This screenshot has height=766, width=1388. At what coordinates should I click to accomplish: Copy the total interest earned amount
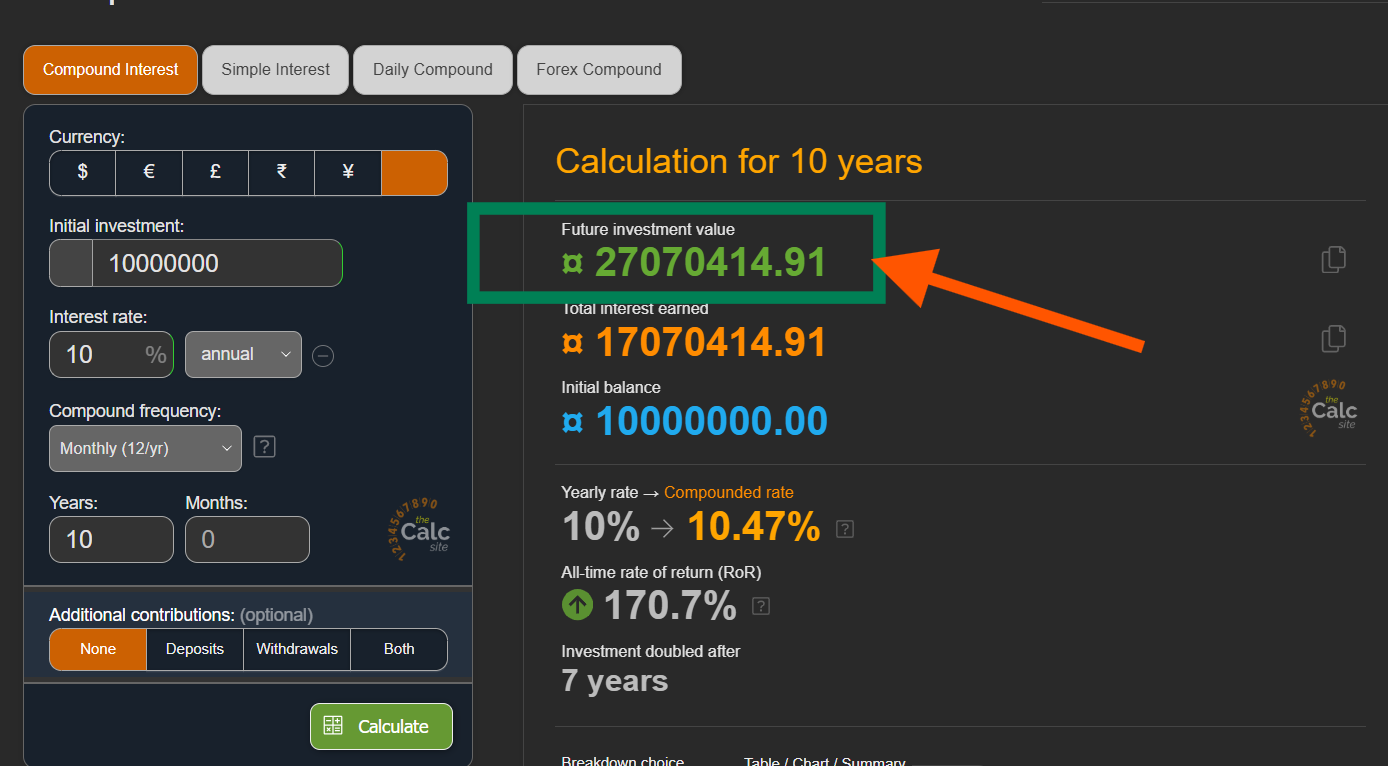pos(1333,339)
